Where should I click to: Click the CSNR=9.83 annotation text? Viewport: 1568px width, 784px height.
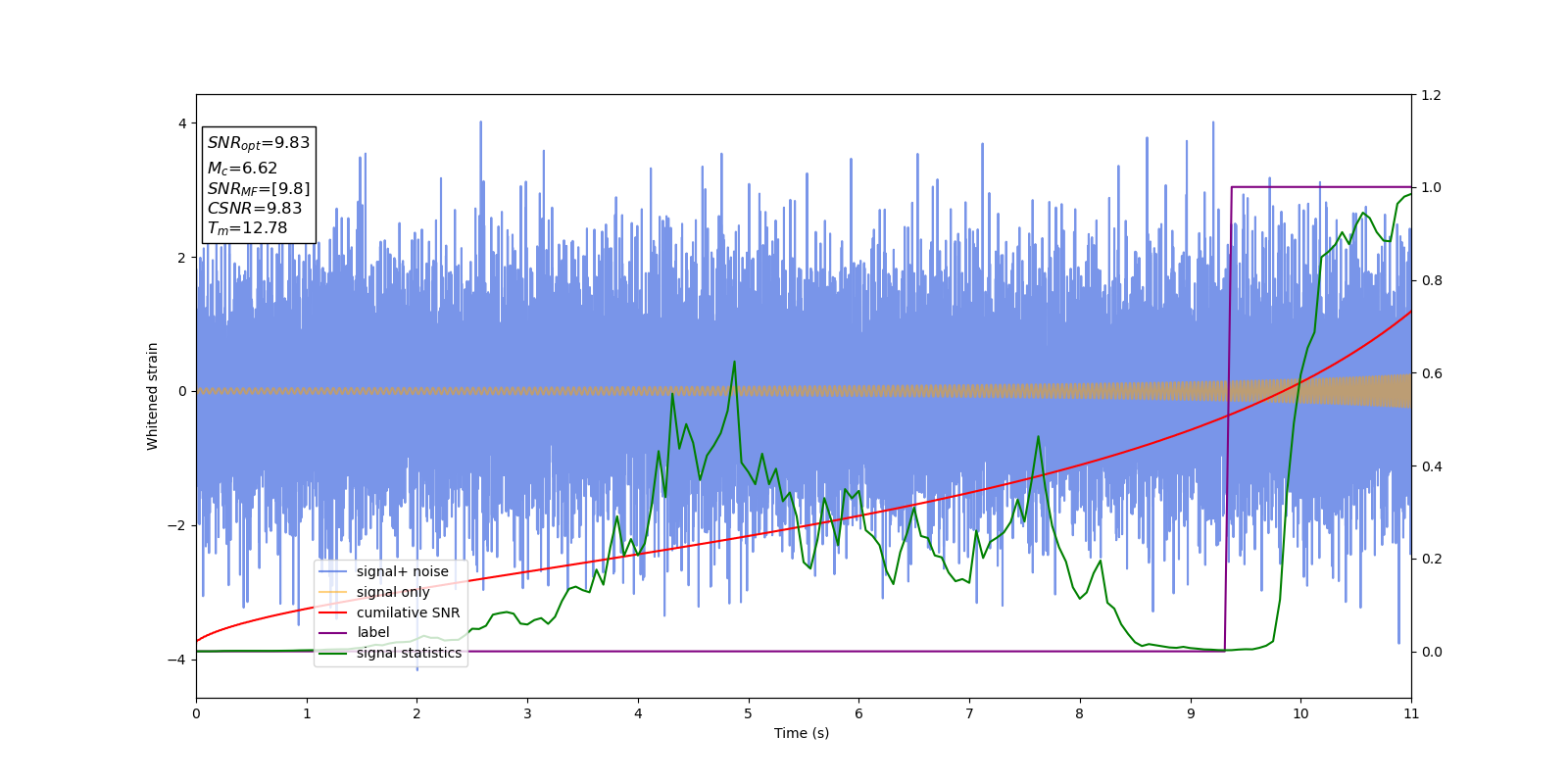tap(255, 209)
